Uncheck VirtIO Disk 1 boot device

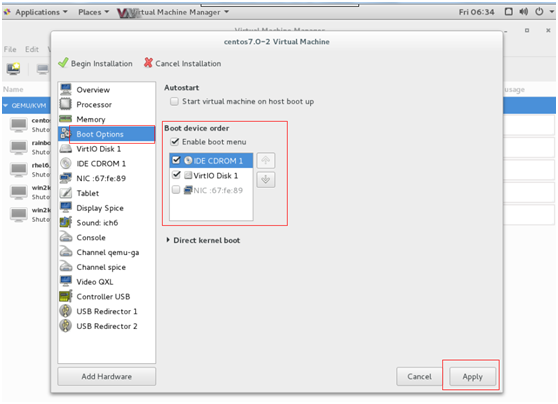pyautogui.click(x=176, y=175)
